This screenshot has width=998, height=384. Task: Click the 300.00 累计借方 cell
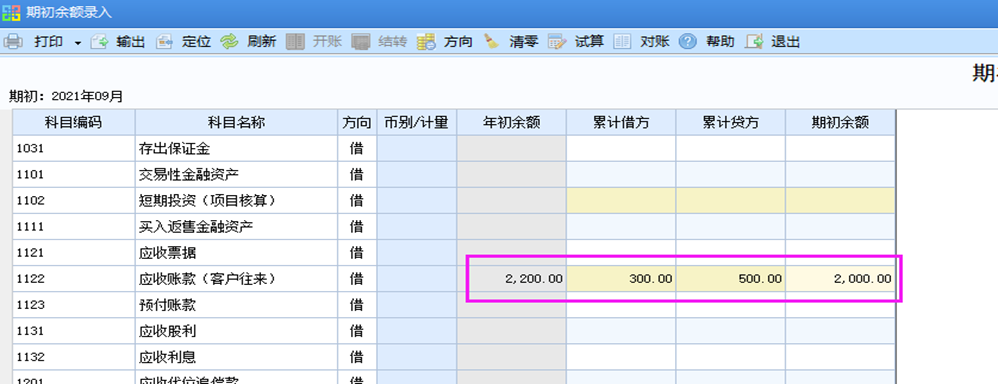point(621,278)
